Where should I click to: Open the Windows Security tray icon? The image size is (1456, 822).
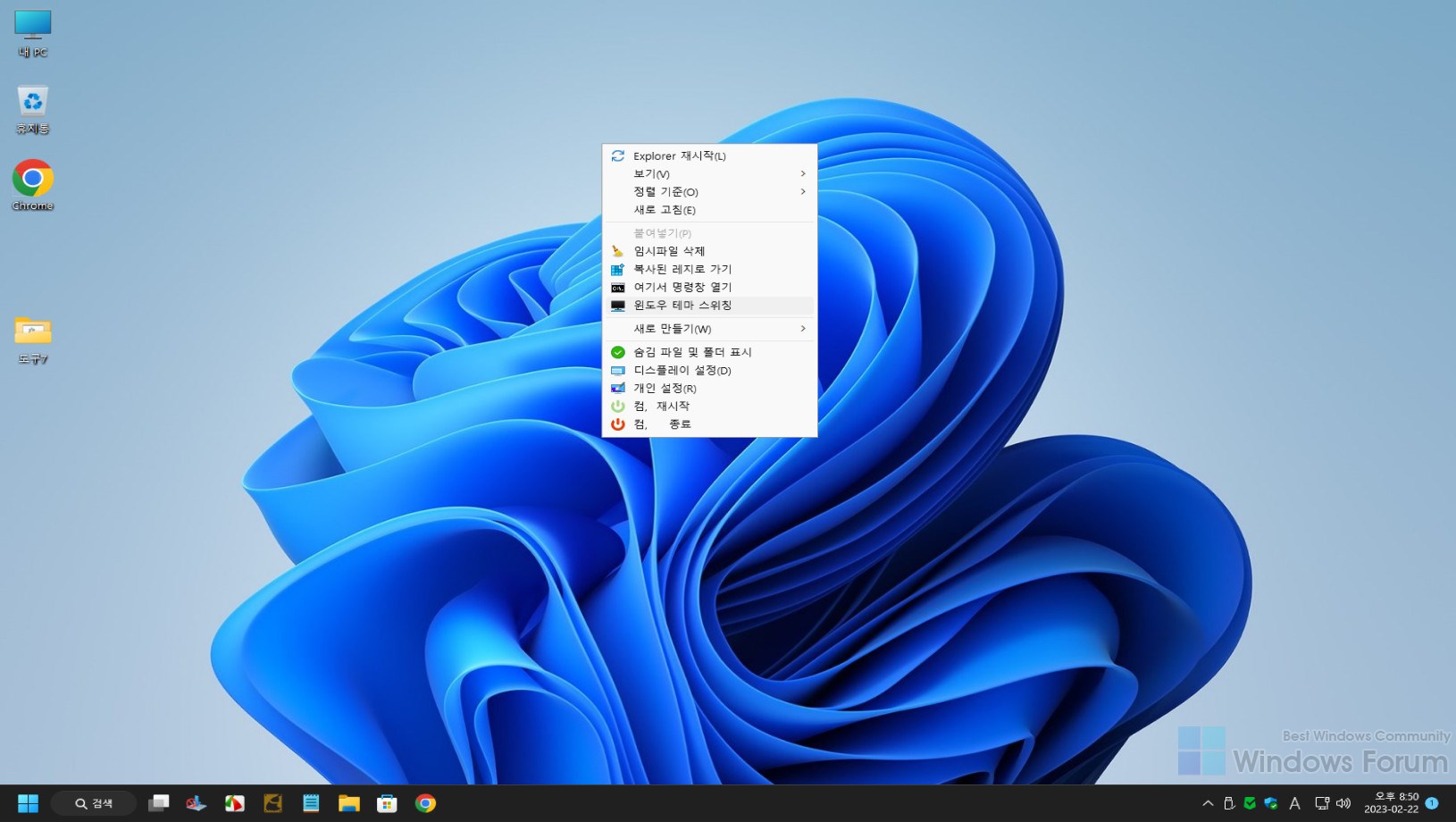pos(1270,803)
